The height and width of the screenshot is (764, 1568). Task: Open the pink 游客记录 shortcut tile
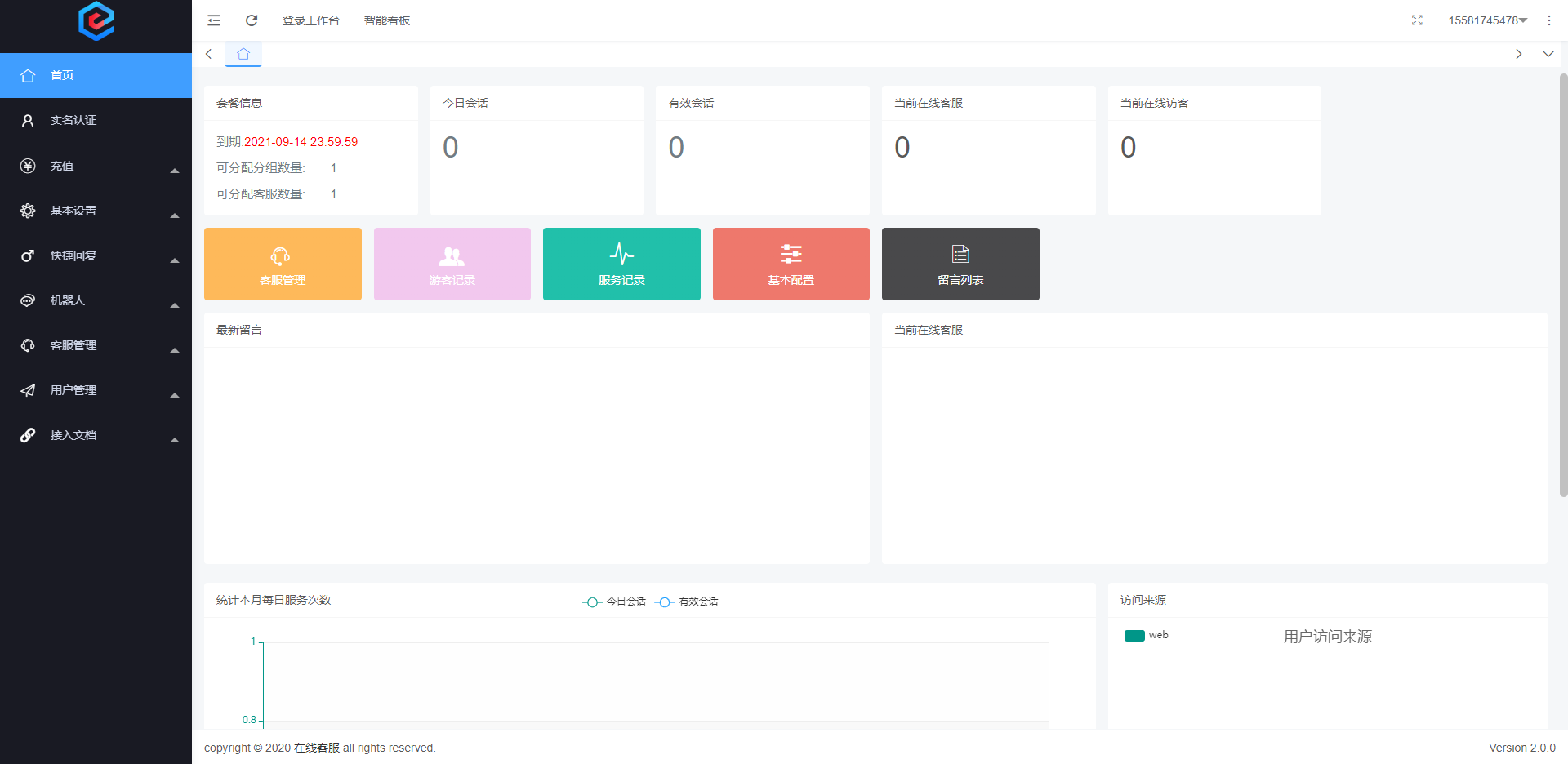coord(452,264)
